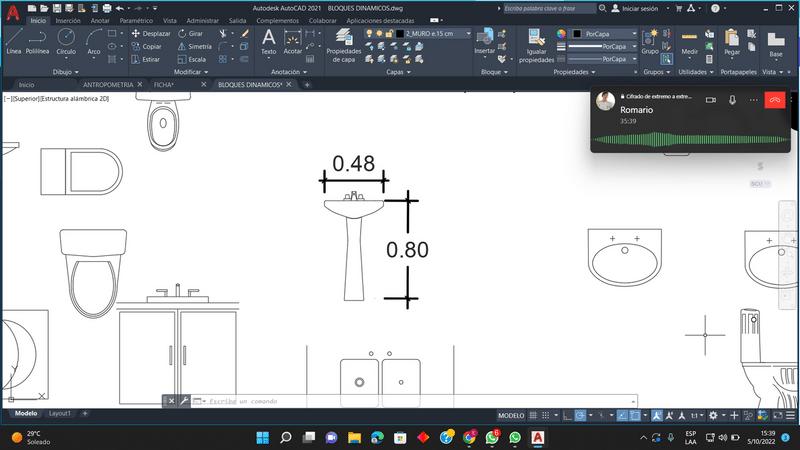Toggle snap mode in status bar
Viewport: 800px width, 450px height.
click(545, 415)
